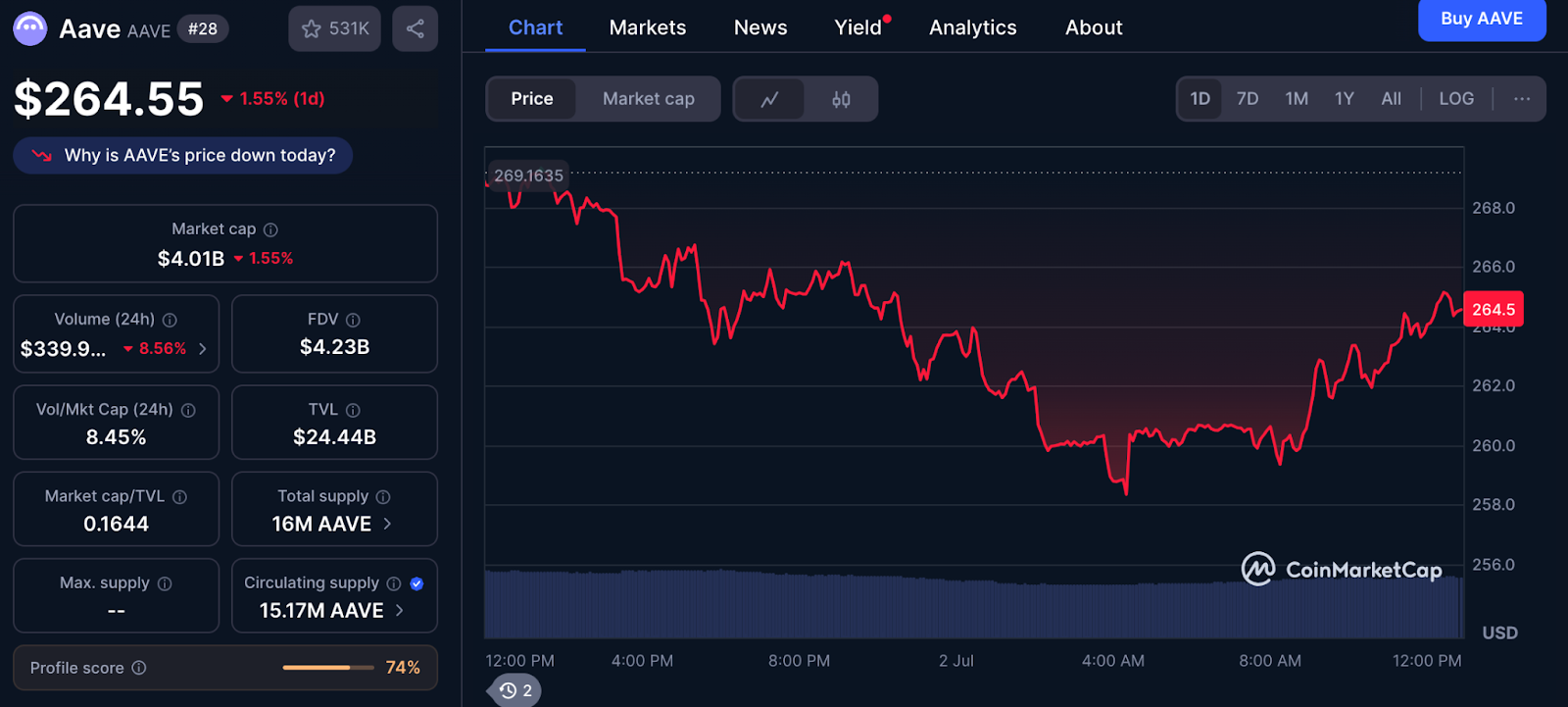Click the volume bars under the chart
The height and width of the screenshot is (707, 1568).
(974, 605)
